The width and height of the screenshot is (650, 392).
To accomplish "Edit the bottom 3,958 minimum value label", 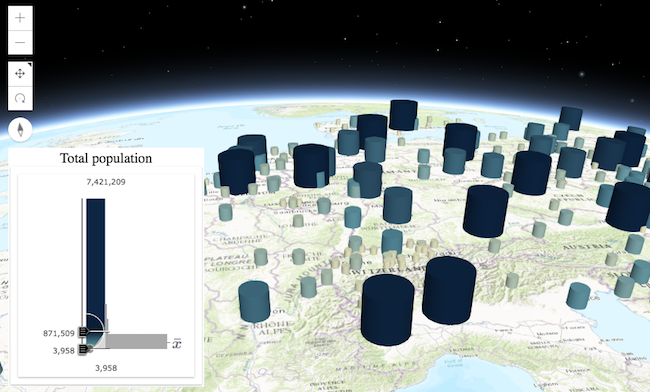I will (106, 368).
